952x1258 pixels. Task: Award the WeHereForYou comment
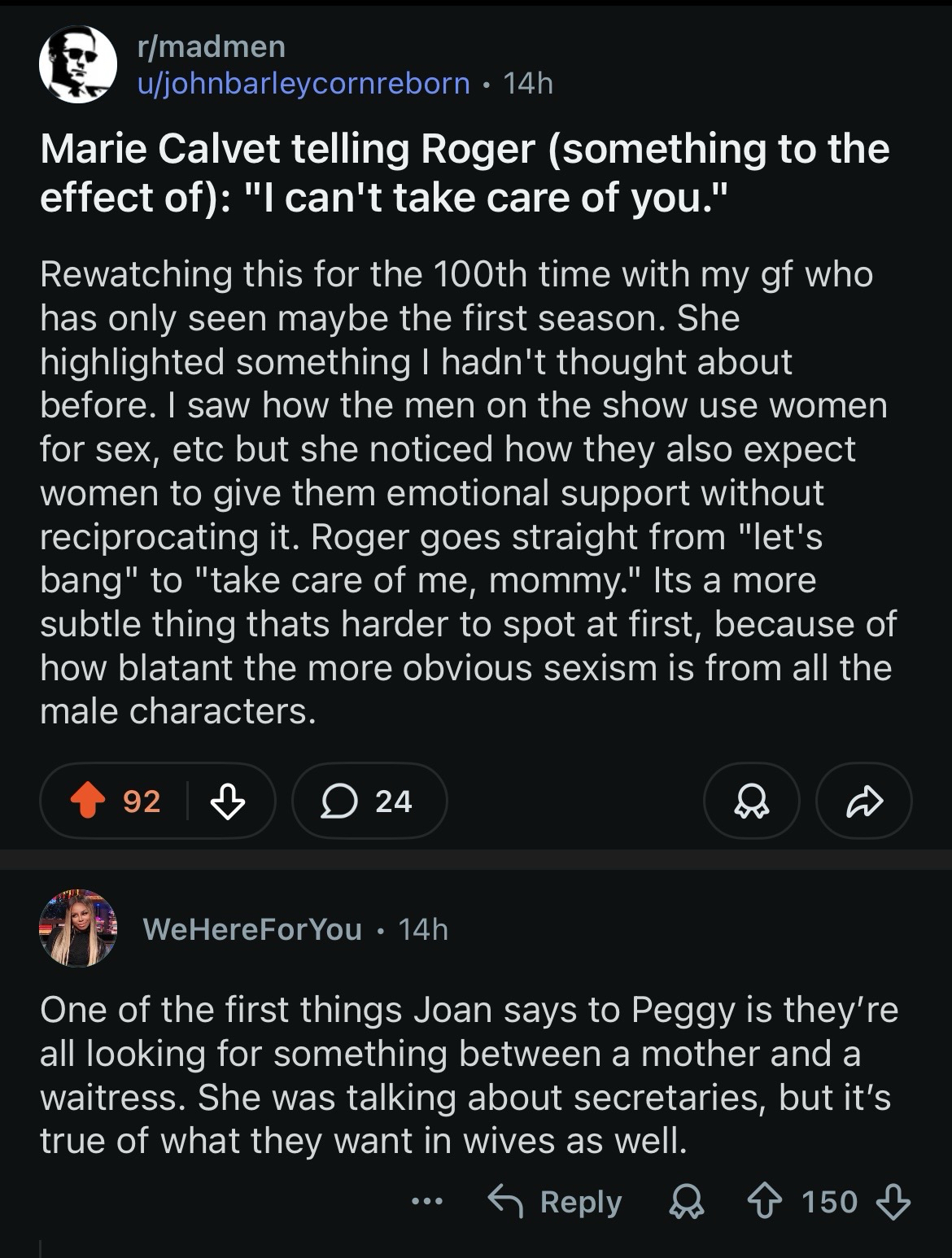pyautogui.click(x=685, y=1202)
